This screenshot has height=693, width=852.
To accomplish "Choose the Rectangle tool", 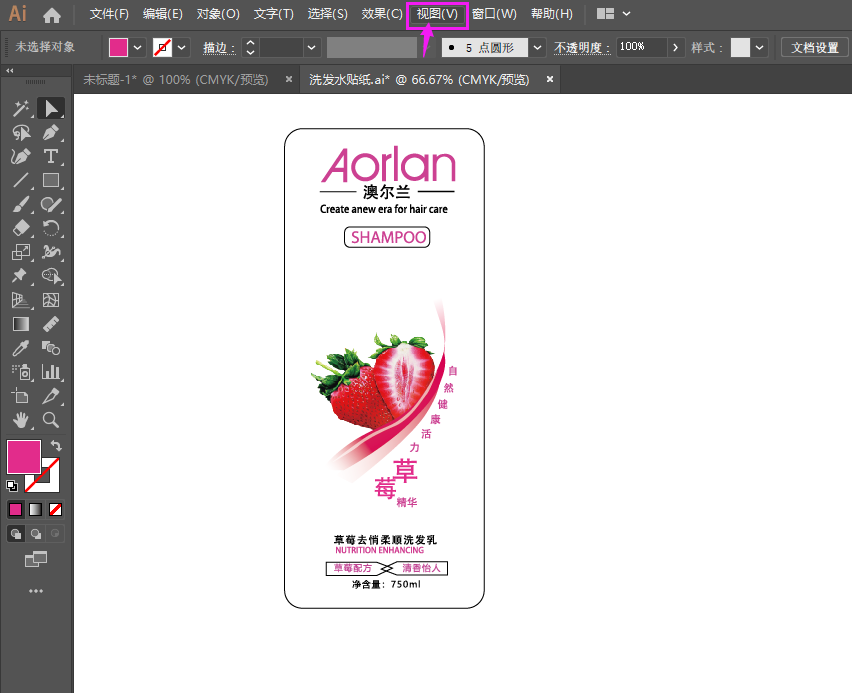I will tap(51, 180).
